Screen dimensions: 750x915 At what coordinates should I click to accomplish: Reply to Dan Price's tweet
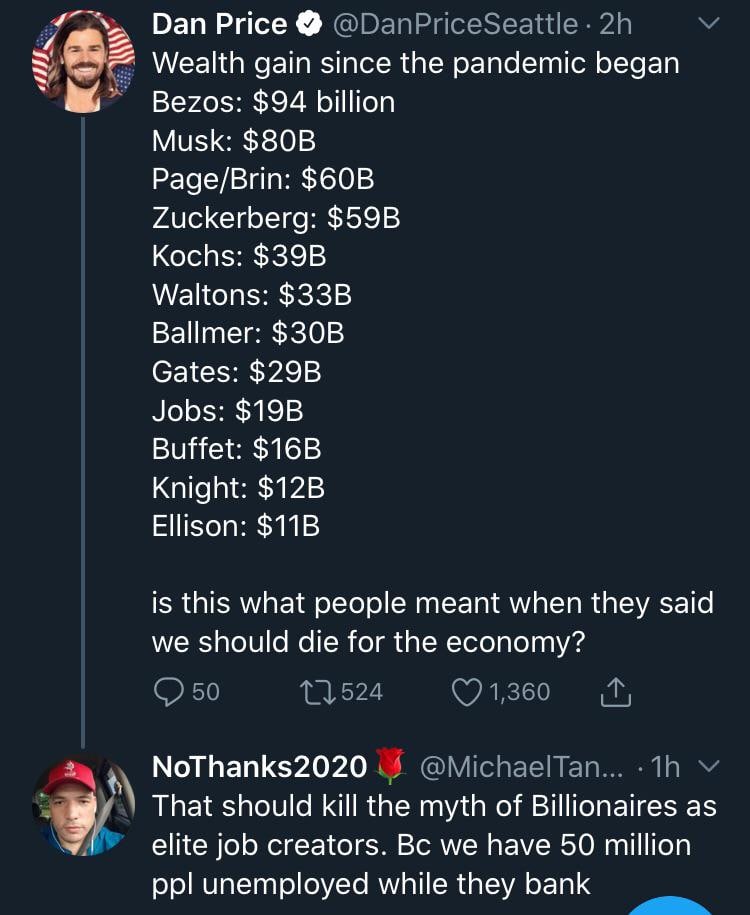pyautogui.click(x=170, y=691)
